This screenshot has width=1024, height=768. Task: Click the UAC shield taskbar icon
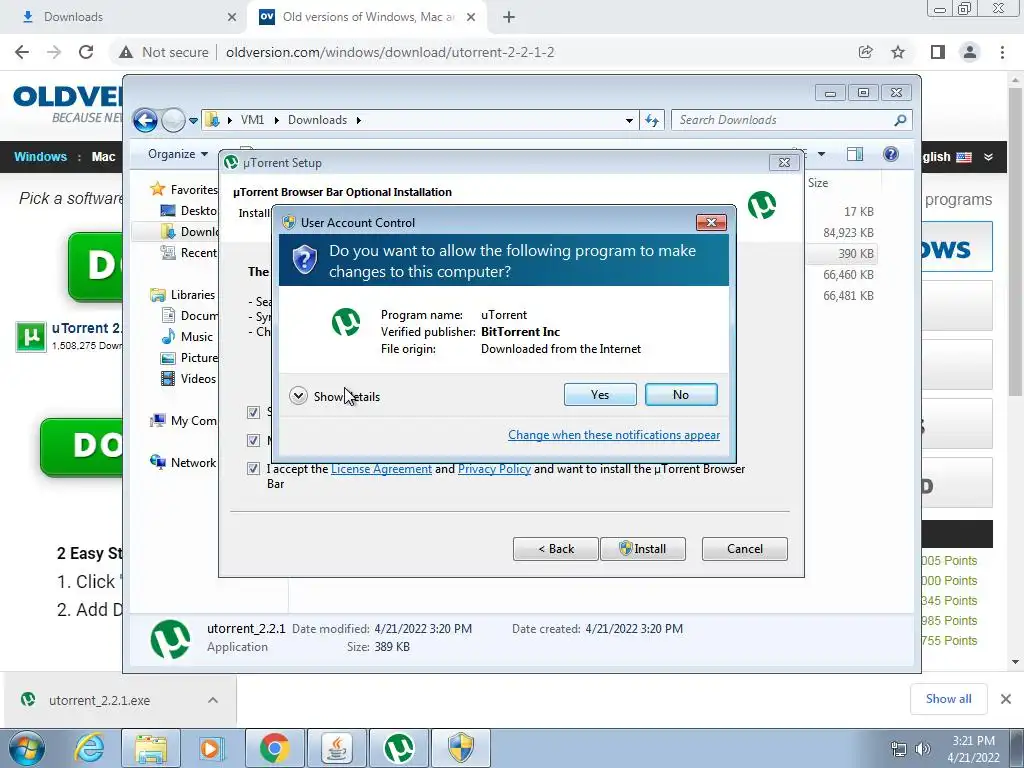[x=461, y=748]
